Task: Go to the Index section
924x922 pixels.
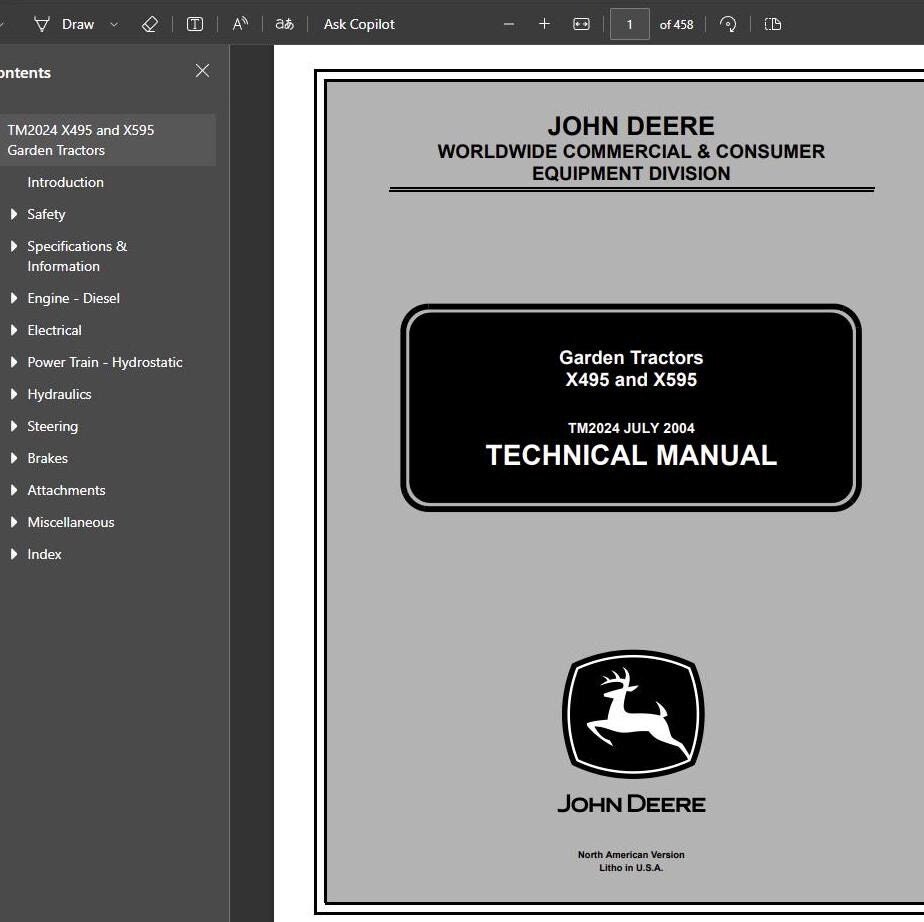Action: pyautogui.click(x=44, y=554)
